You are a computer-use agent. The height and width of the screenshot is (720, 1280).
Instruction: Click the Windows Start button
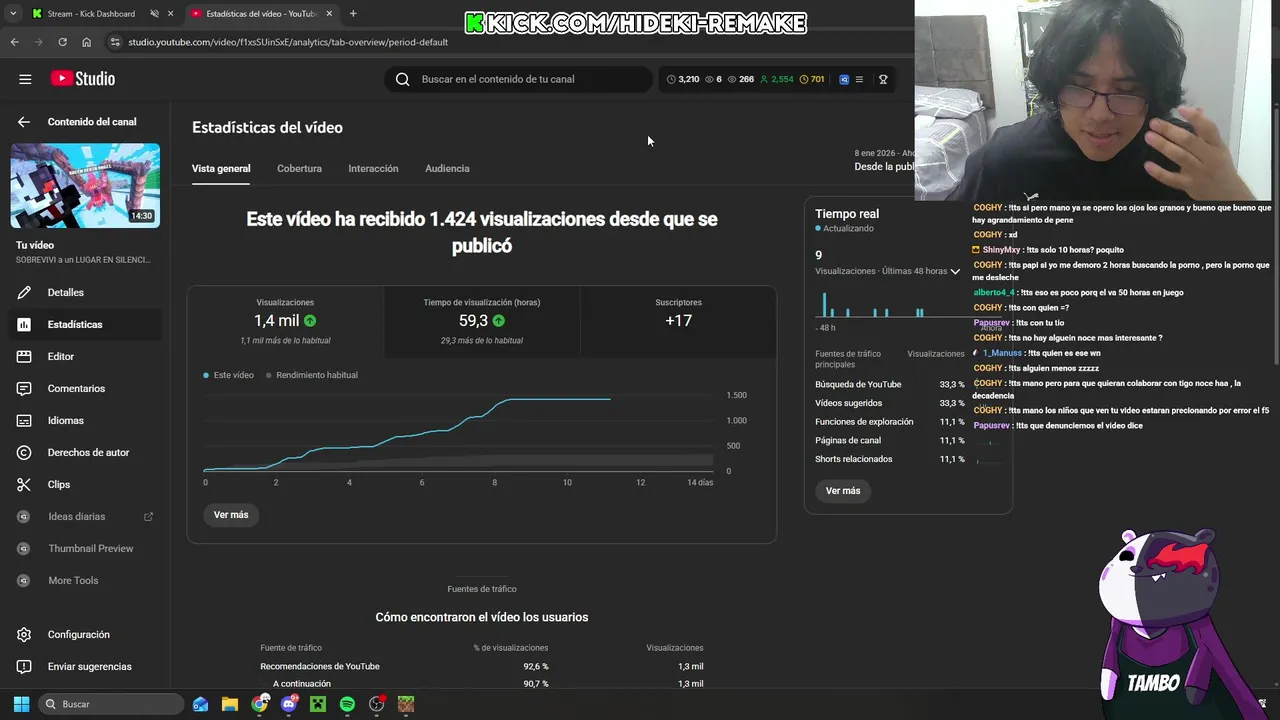pos(21,704)
